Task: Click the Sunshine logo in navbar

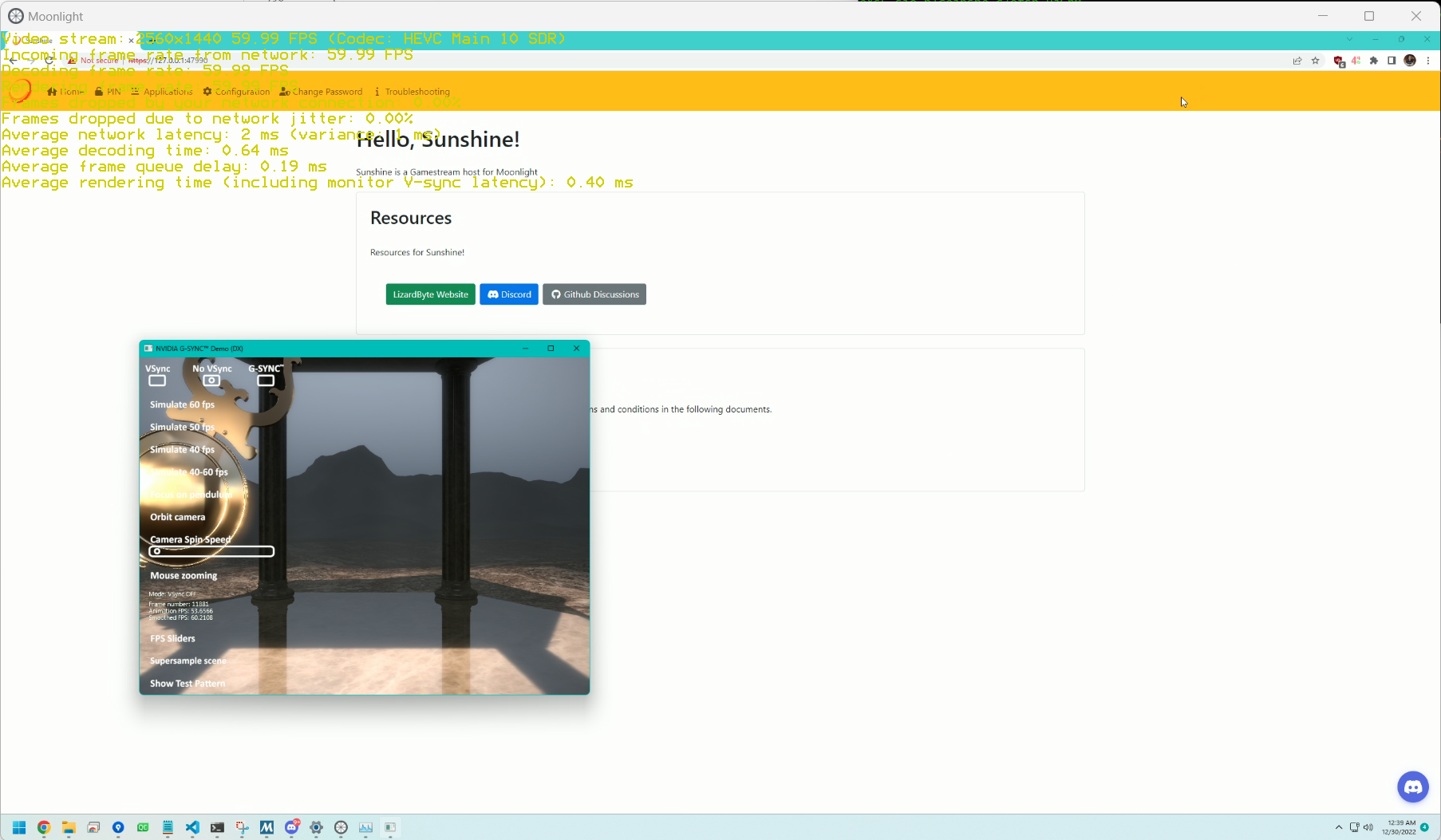Action: (x=20, y=91)
